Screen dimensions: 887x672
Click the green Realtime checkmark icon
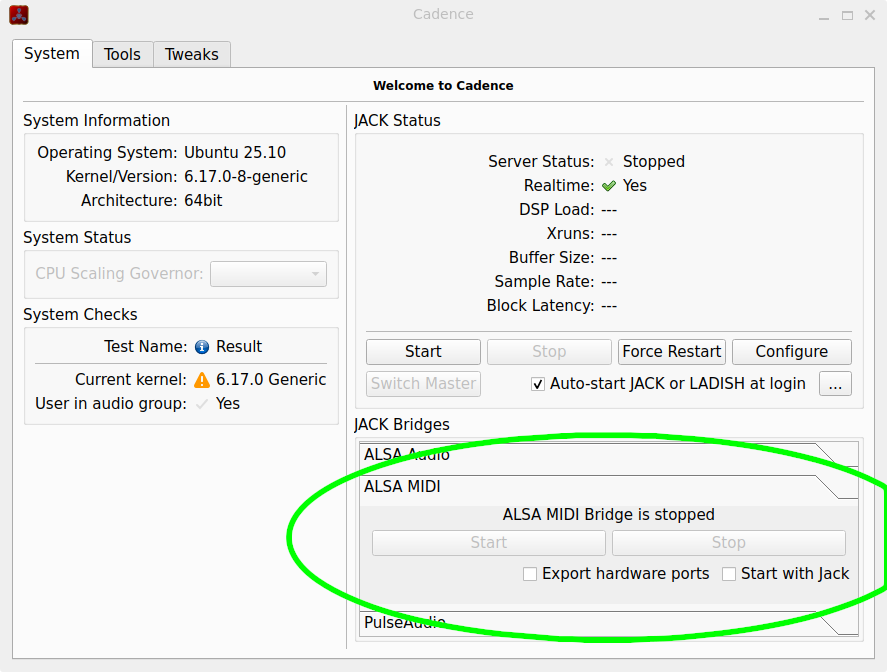click(609, 186)
